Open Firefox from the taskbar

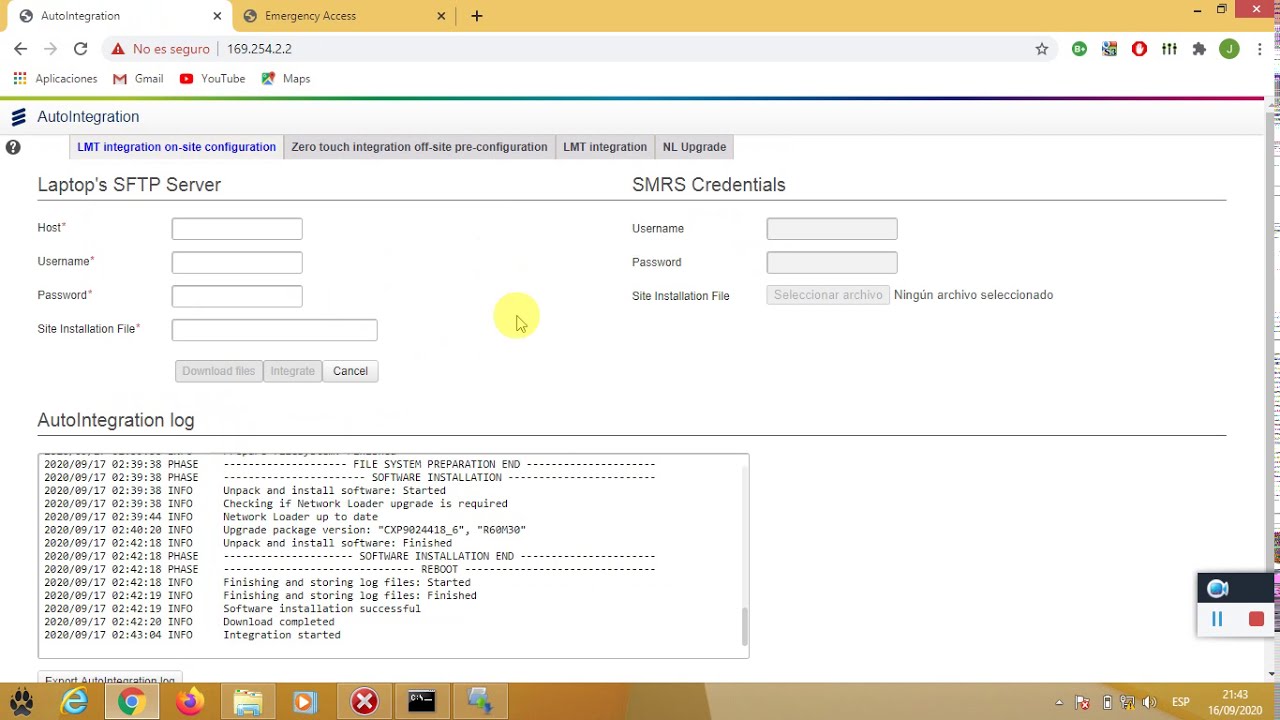click(x=189, y=702)
